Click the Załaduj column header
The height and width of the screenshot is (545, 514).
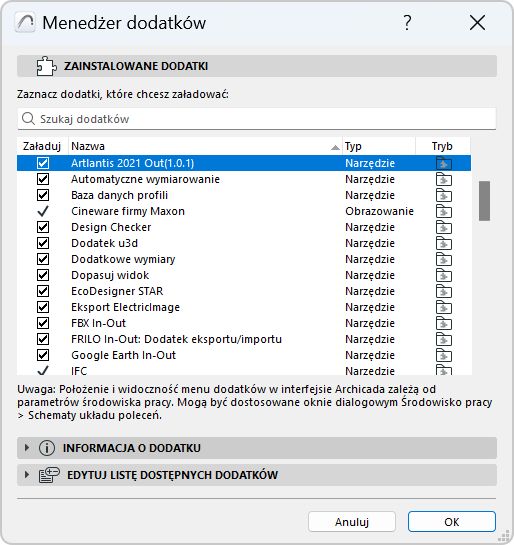click(x=42, y=146)
